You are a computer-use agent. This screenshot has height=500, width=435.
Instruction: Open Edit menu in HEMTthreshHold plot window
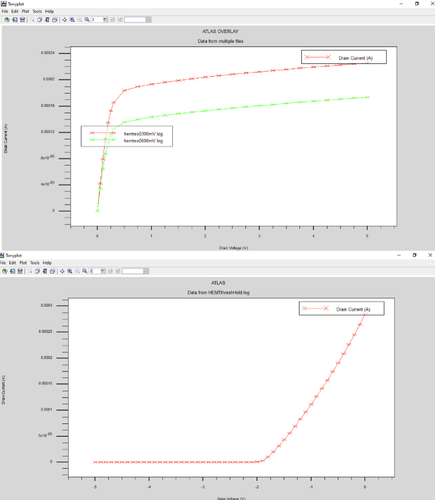tap(12, 263)
